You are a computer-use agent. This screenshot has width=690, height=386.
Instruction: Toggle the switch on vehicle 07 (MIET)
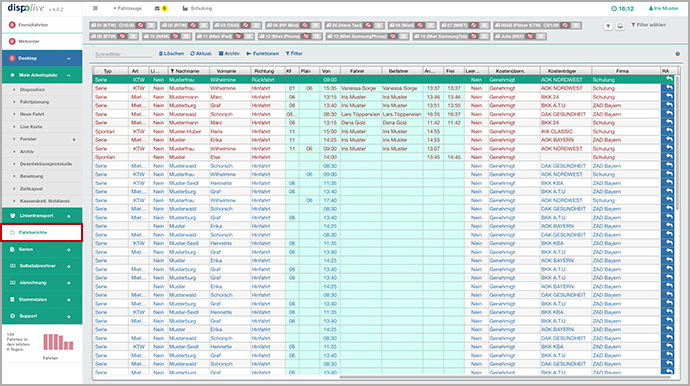[x=483, y=25]
